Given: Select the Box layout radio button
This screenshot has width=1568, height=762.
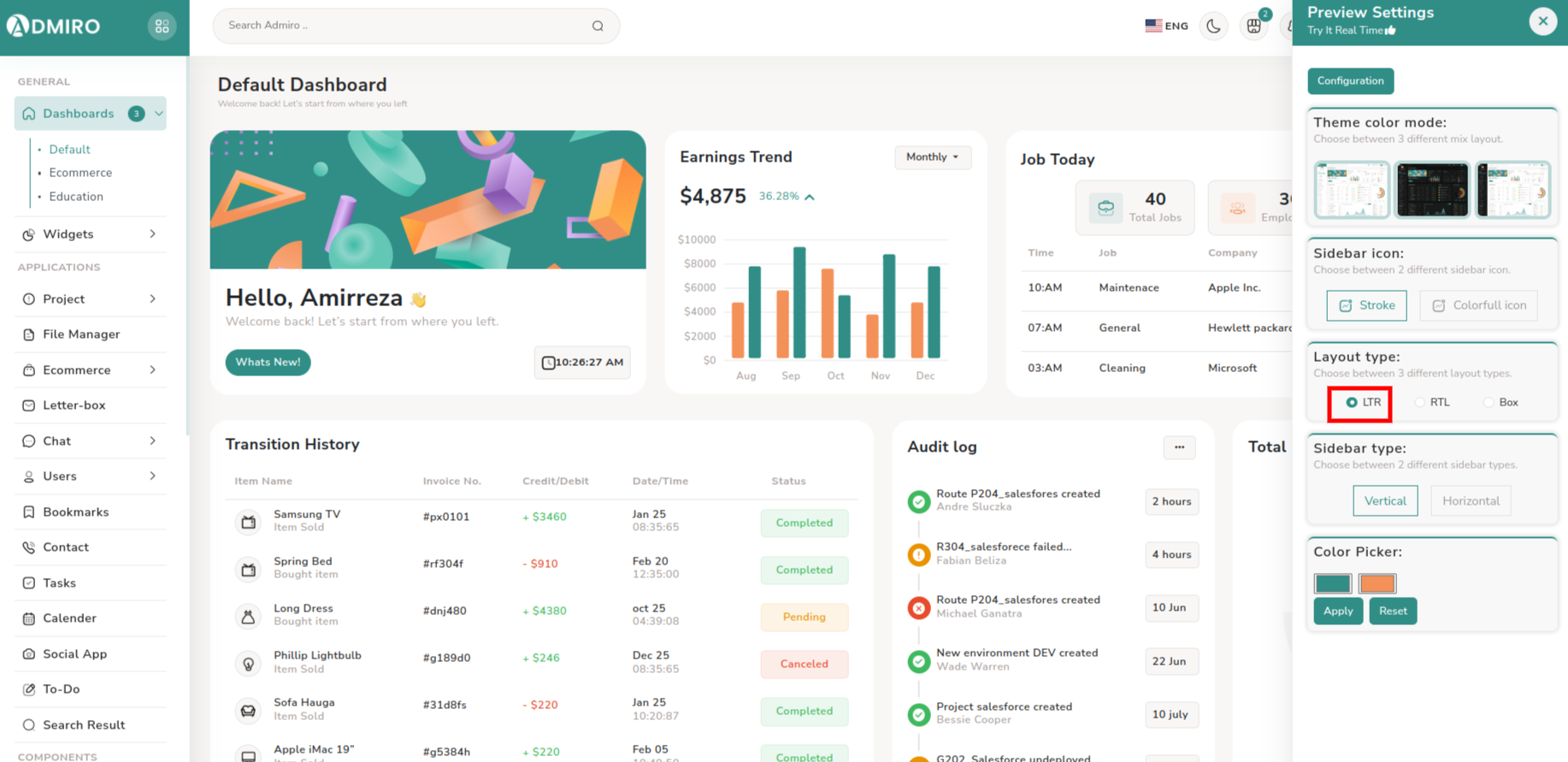Looking at the screenshot, I should (x=1488, y=403).
